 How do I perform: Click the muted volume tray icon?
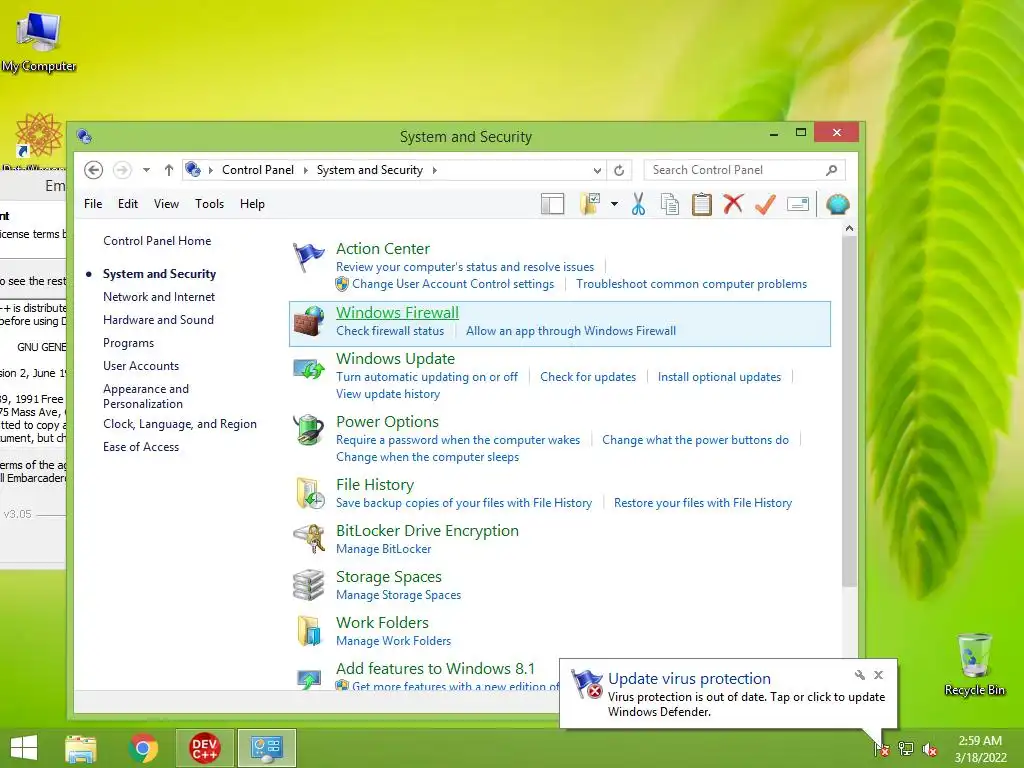[x=929, y=749]
